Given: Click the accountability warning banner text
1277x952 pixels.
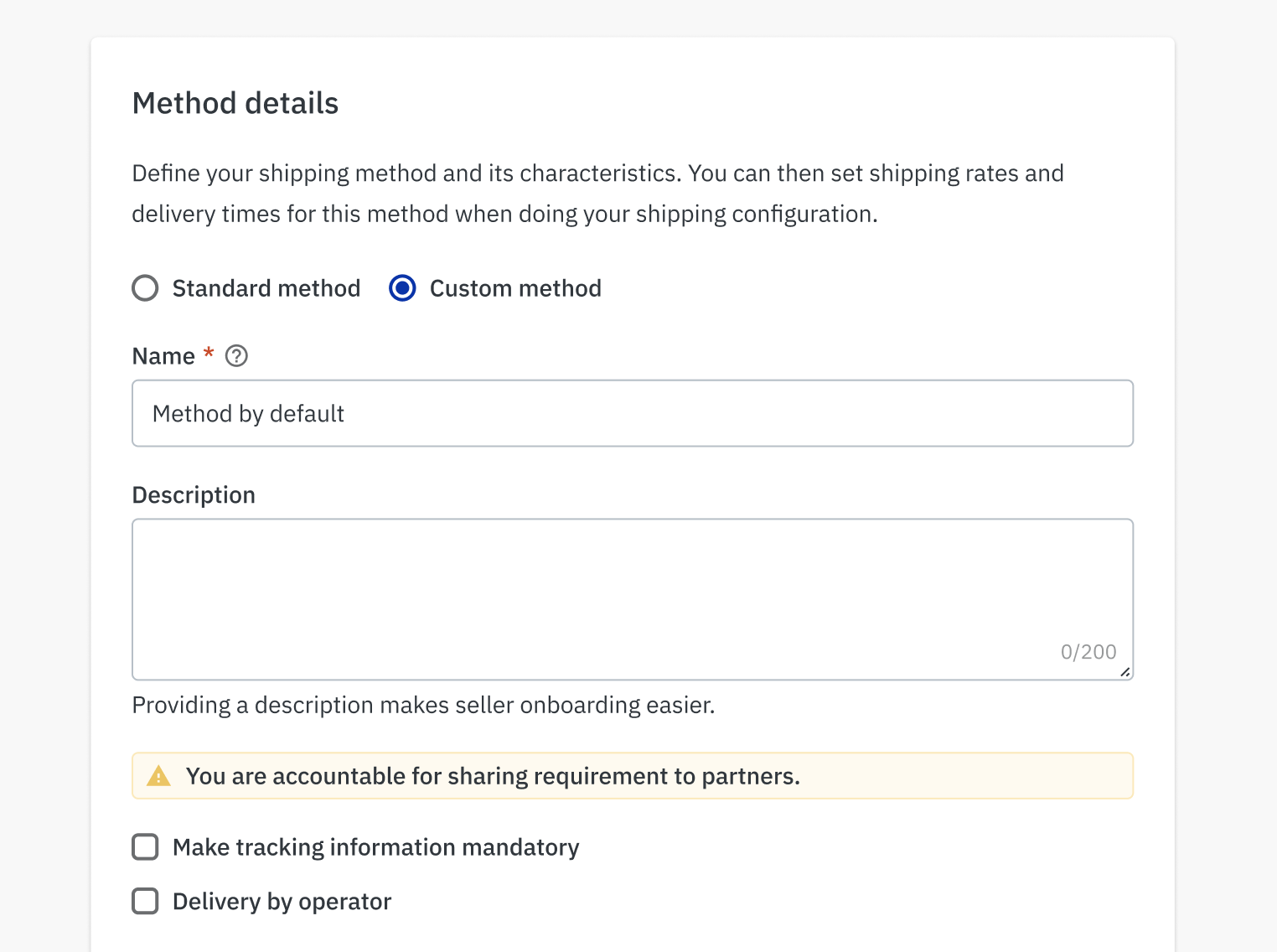Looking at the screenshot, I should [493, 776].
